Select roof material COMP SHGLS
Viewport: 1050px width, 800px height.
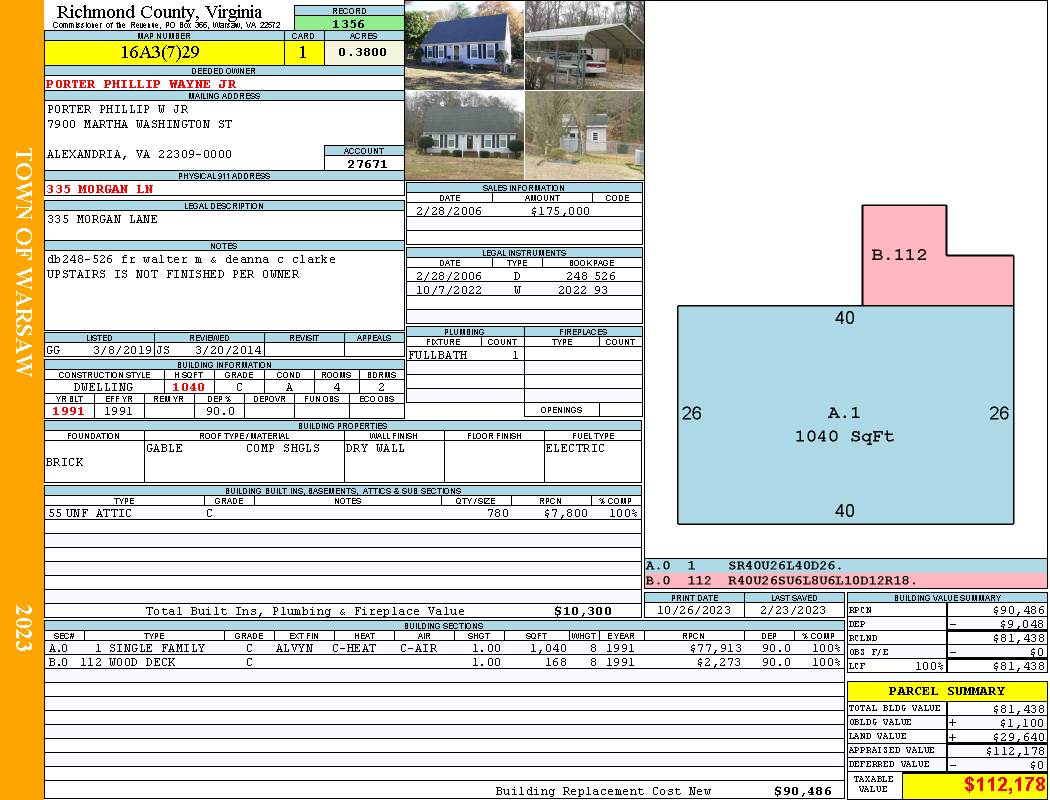point(283,448)
